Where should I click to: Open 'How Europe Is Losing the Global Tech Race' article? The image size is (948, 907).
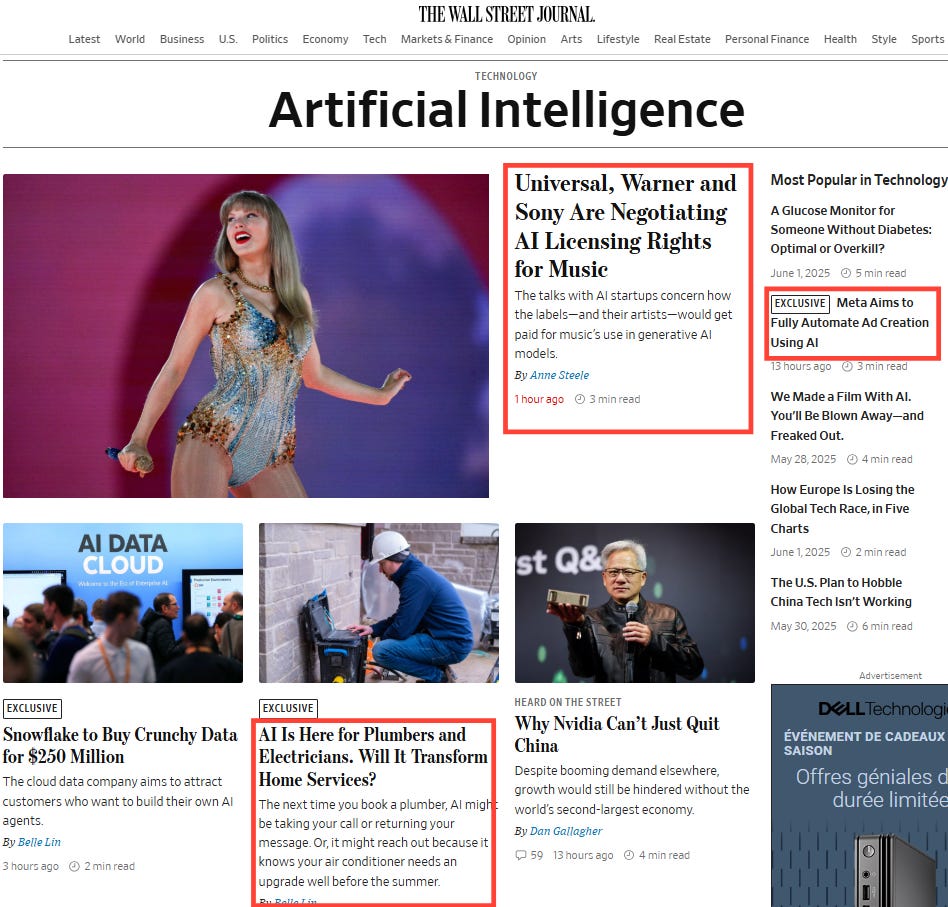pos(842,509)
